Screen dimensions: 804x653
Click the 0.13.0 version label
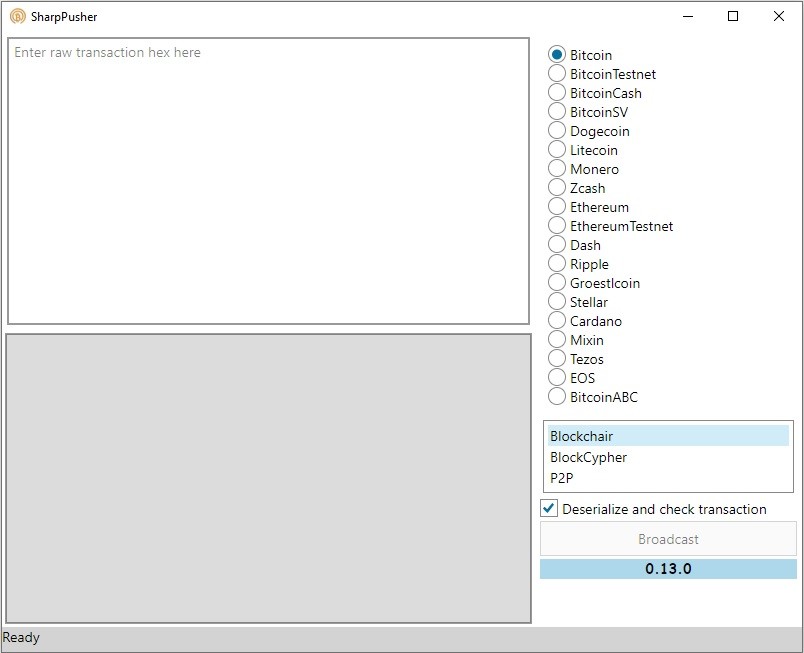coord(668,568)
